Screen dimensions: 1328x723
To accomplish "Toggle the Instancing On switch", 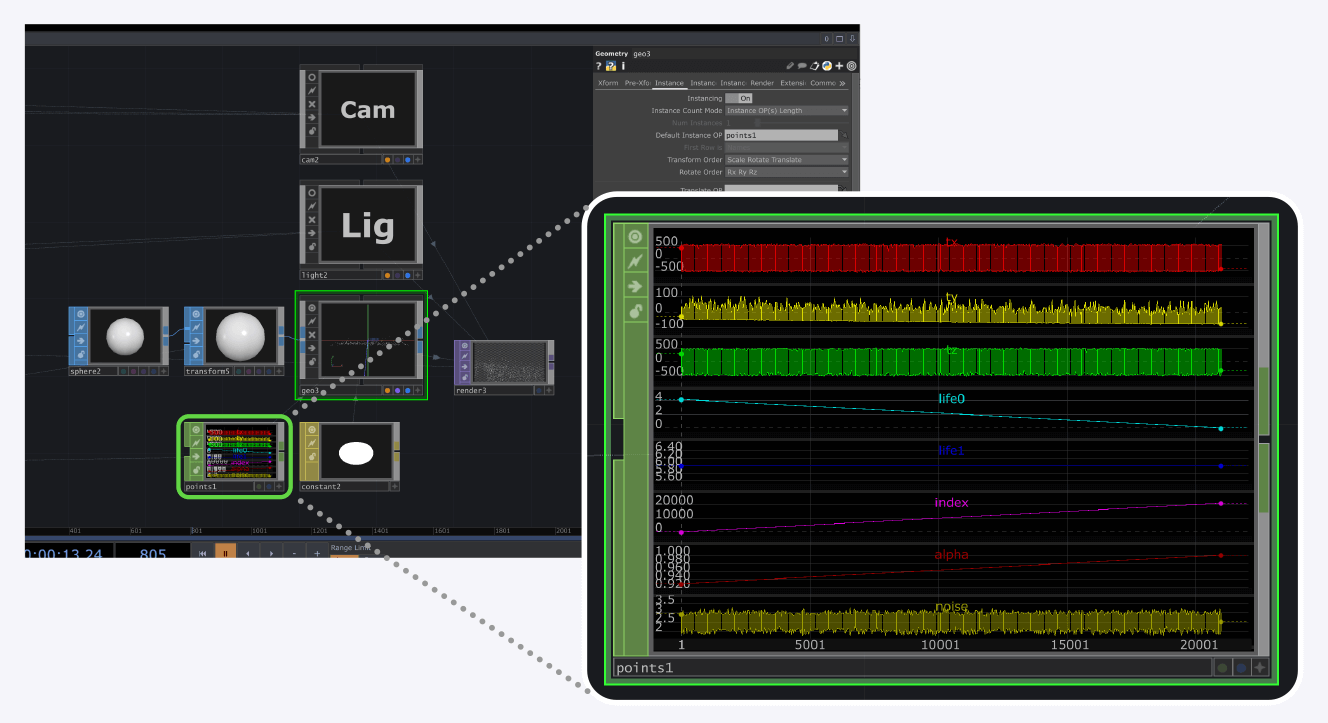I will (x=738, y=98).
